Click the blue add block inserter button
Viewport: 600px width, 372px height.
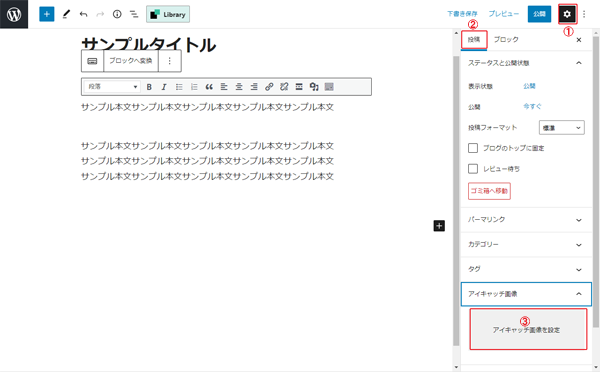pyautogui.click(x=47, y=14)
